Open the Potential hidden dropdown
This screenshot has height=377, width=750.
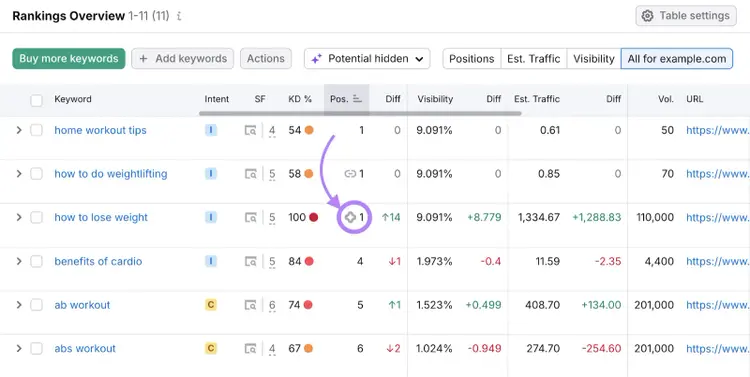coord(367,58)
